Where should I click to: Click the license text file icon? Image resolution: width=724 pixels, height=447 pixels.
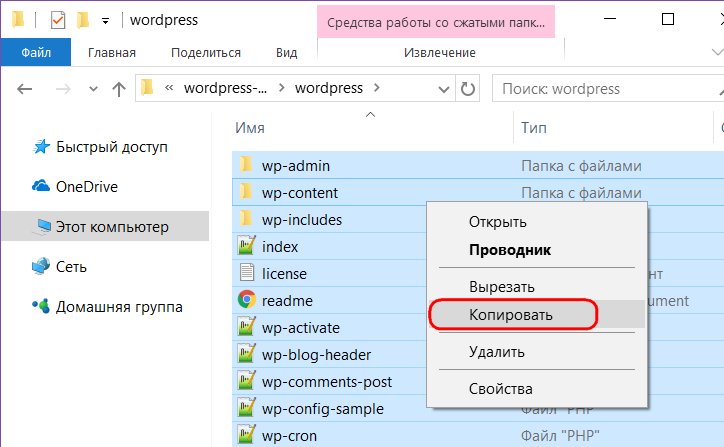pos(247,272)
